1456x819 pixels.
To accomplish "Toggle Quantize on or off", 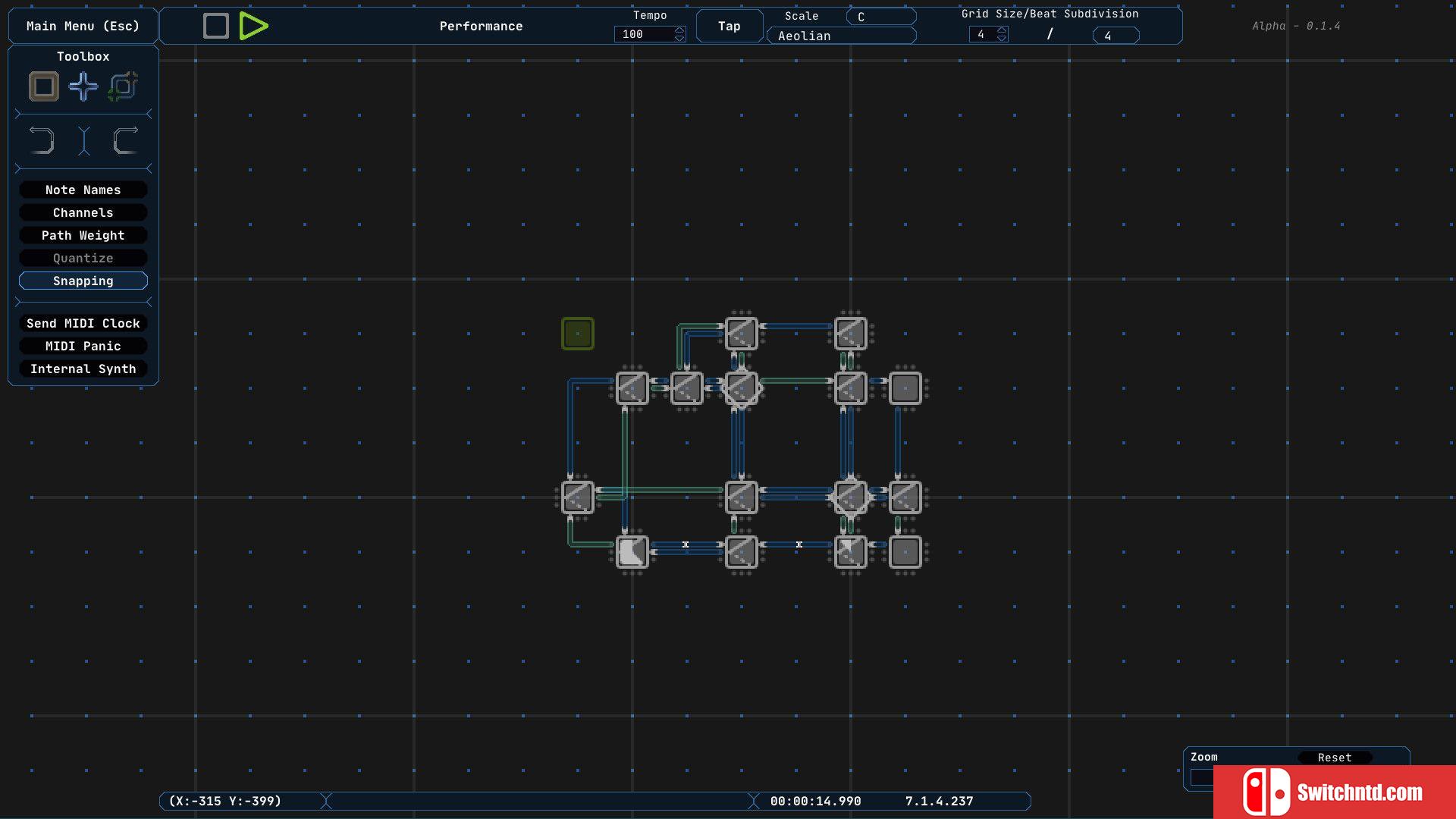I will click(x=83, y=258).
